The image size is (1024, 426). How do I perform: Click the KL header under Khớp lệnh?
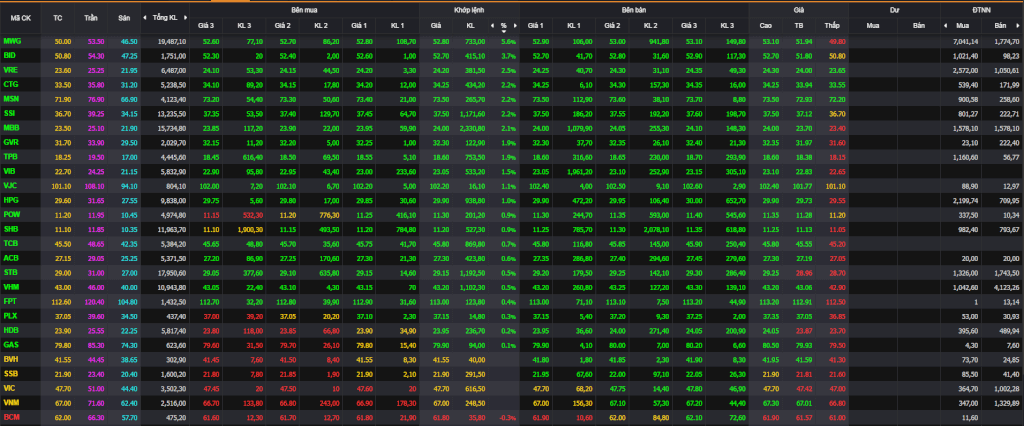470,25
